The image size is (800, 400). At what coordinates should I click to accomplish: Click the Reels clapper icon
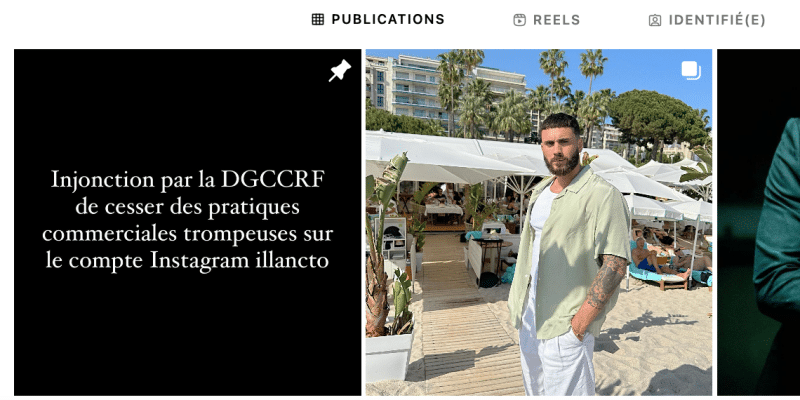tap(519, 20)
